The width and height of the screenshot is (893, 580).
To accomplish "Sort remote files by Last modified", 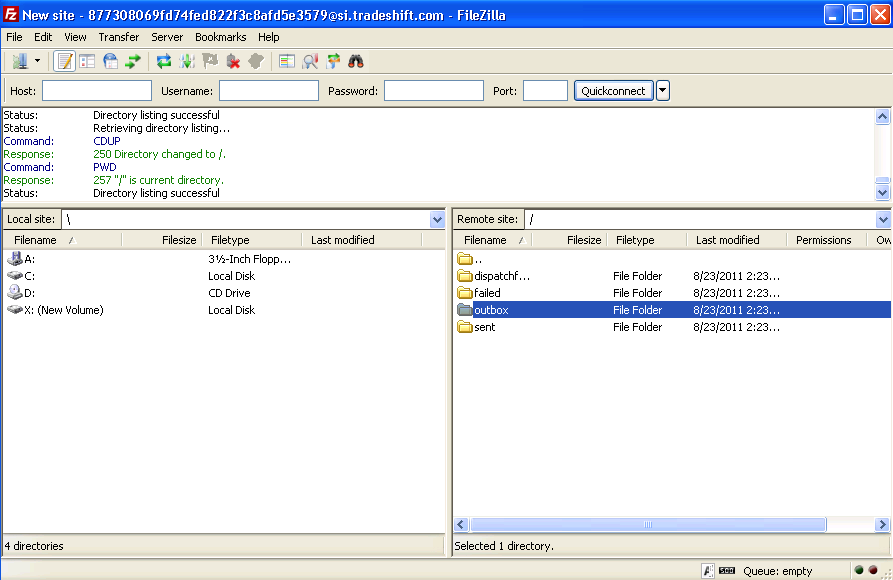I will pos(727,240).
